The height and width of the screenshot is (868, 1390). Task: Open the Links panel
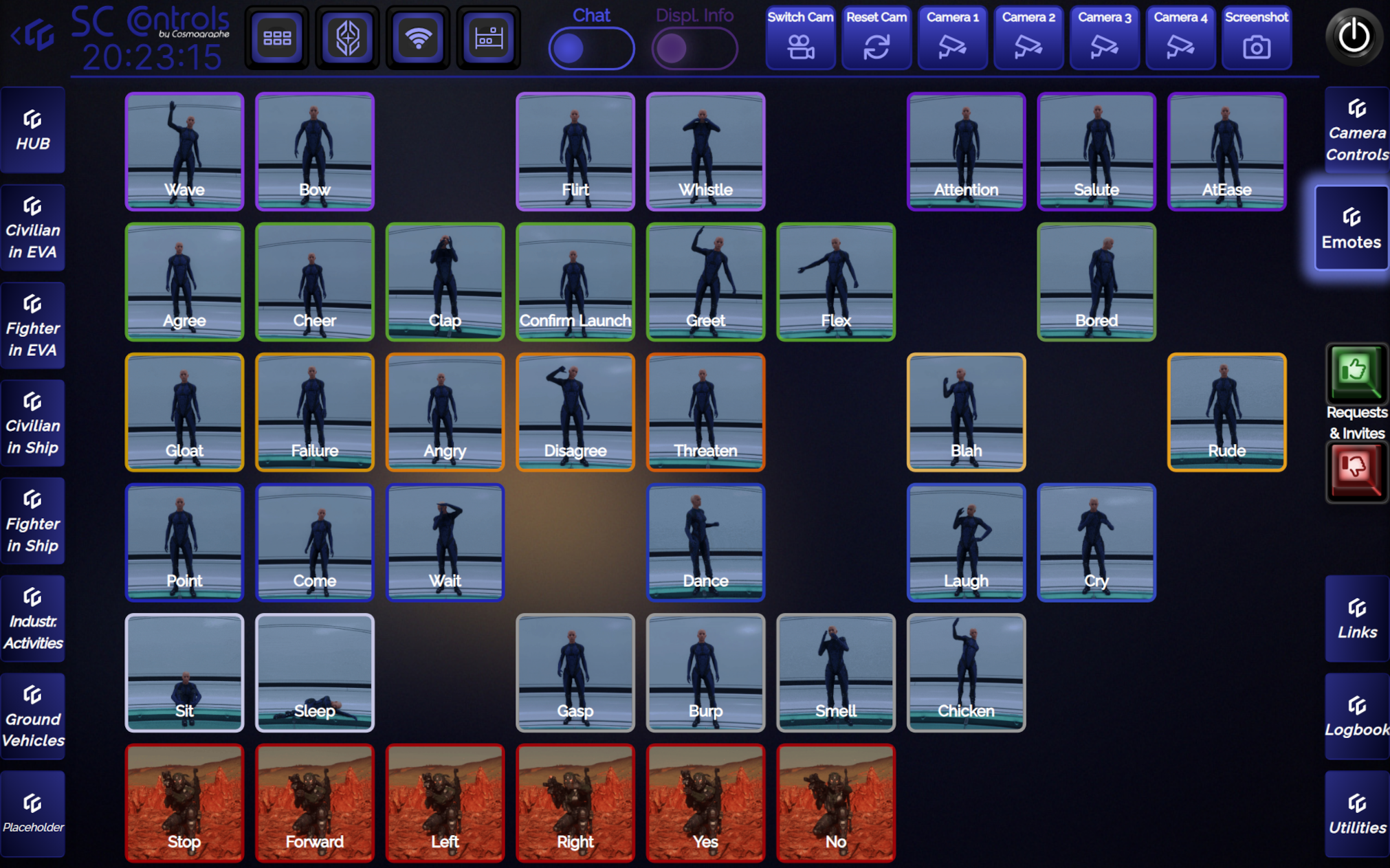point(1357,619)
